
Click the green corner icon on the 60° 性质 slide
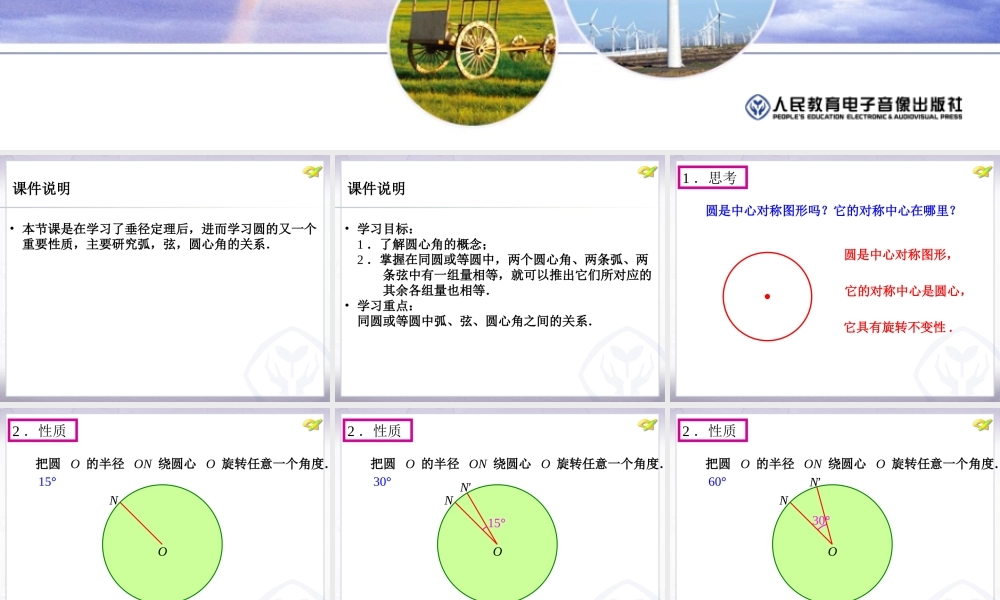pos(982,425)
